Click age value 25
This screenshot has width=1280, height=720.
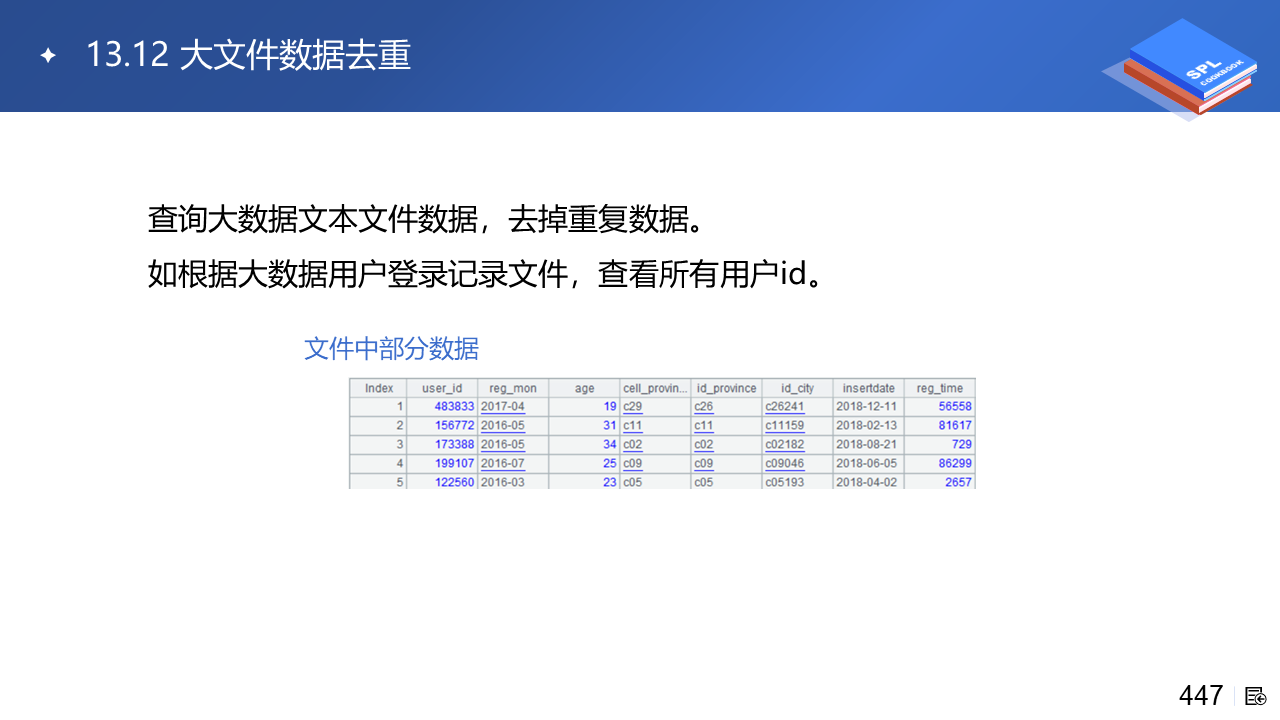pos(610,464)
